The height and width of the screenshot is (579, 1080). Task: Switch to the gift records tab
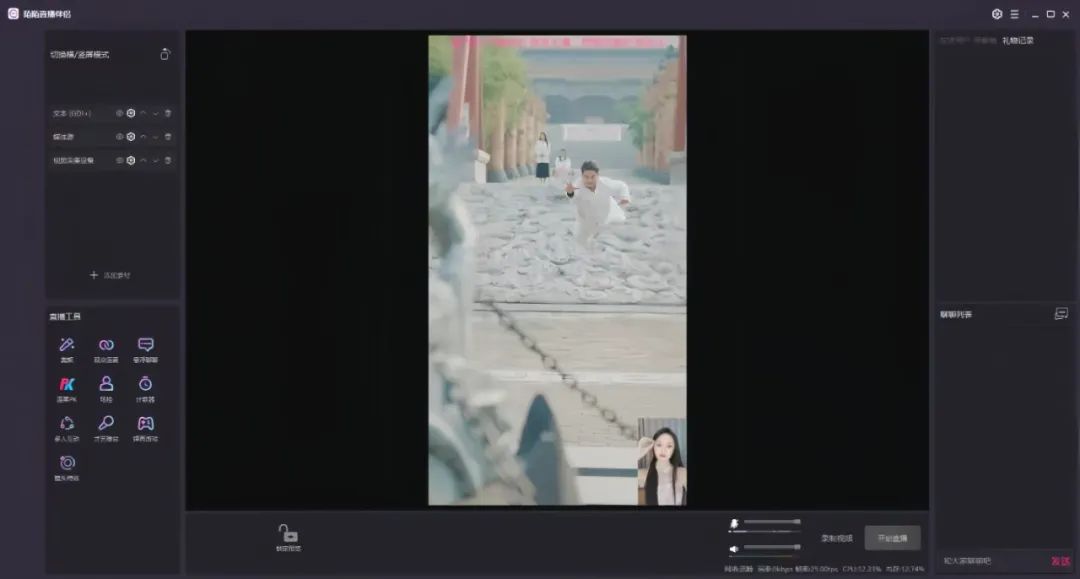pos(1018,41)
